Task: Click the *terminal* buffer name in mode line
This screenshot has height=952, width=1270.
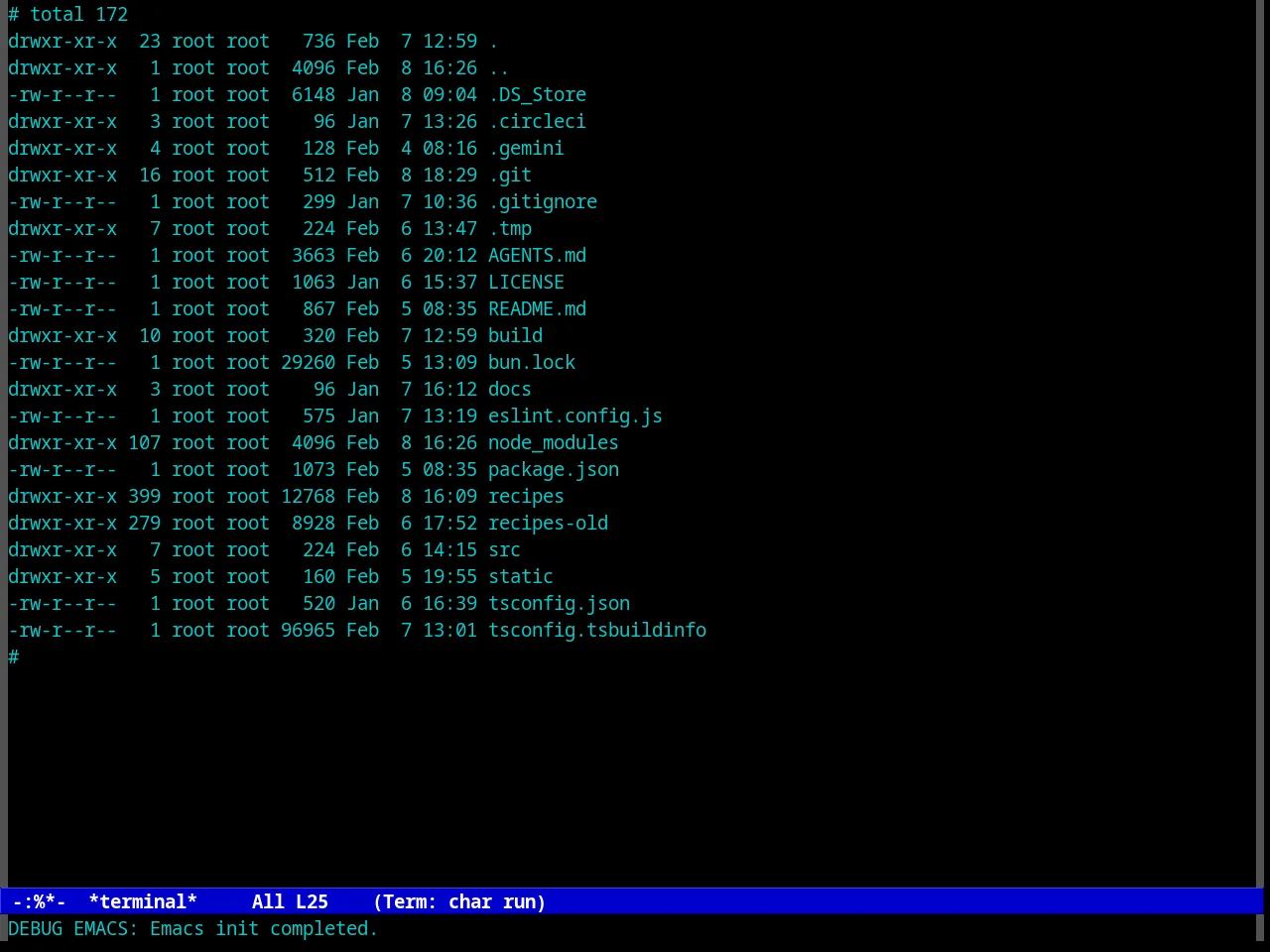Action: (143, 901)
